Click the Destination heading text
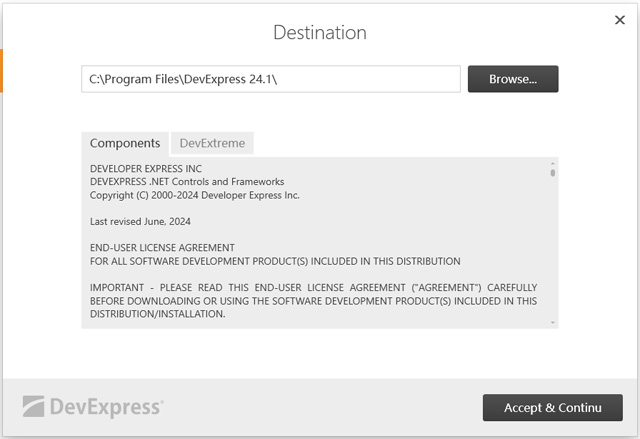Screen dimensions: 640x439 (x=320, y=32)
